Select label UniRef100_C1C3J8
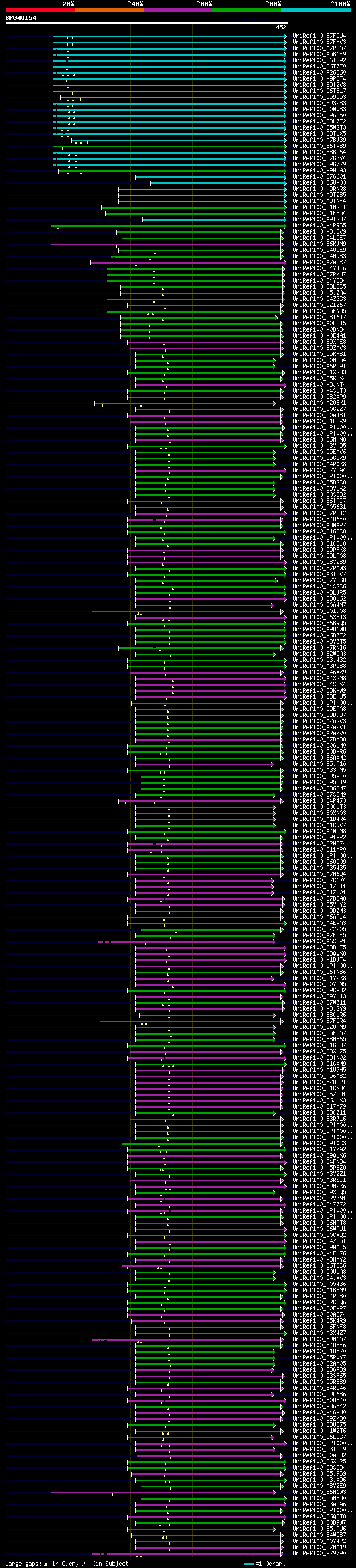The width and height of the screenshot is (356, 1568). coord(319,543)
